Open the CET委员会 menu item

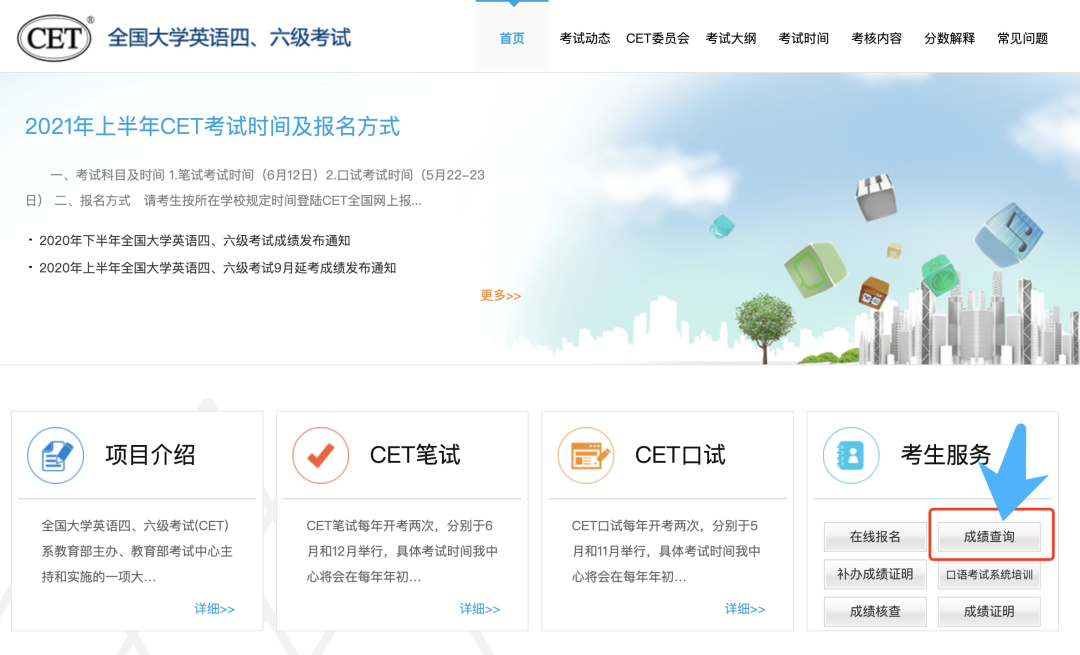point(658,39)
